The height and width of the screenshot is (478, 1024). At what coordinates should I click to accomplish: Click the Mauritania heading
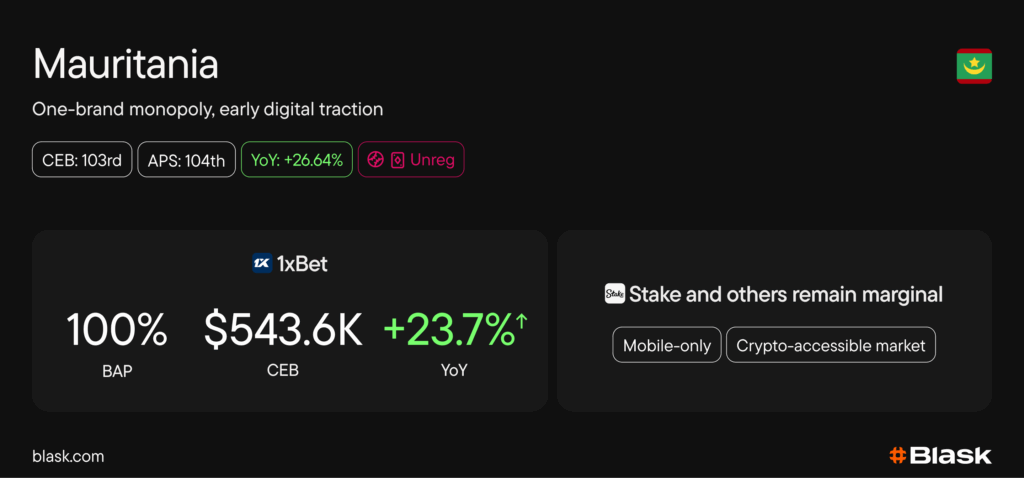(x=126, y=65)
